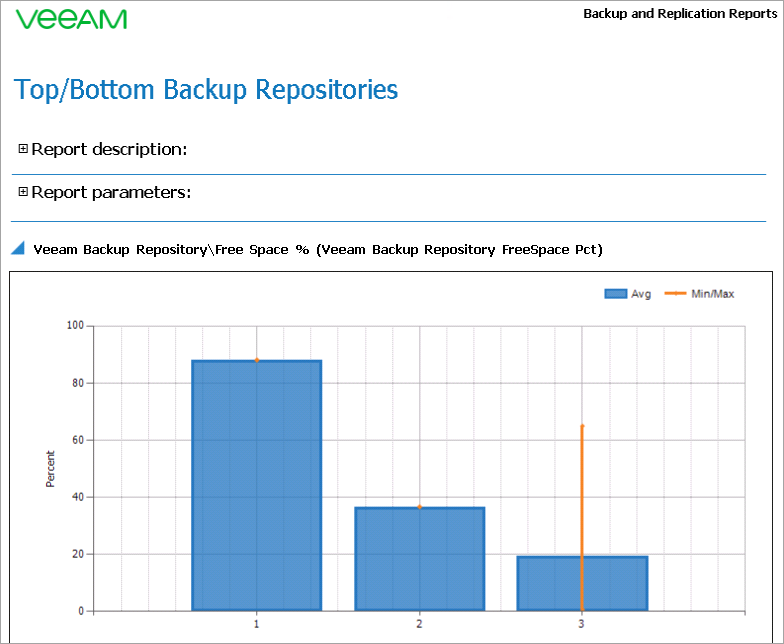Click the Min/Max legend label

pos(712,294)
